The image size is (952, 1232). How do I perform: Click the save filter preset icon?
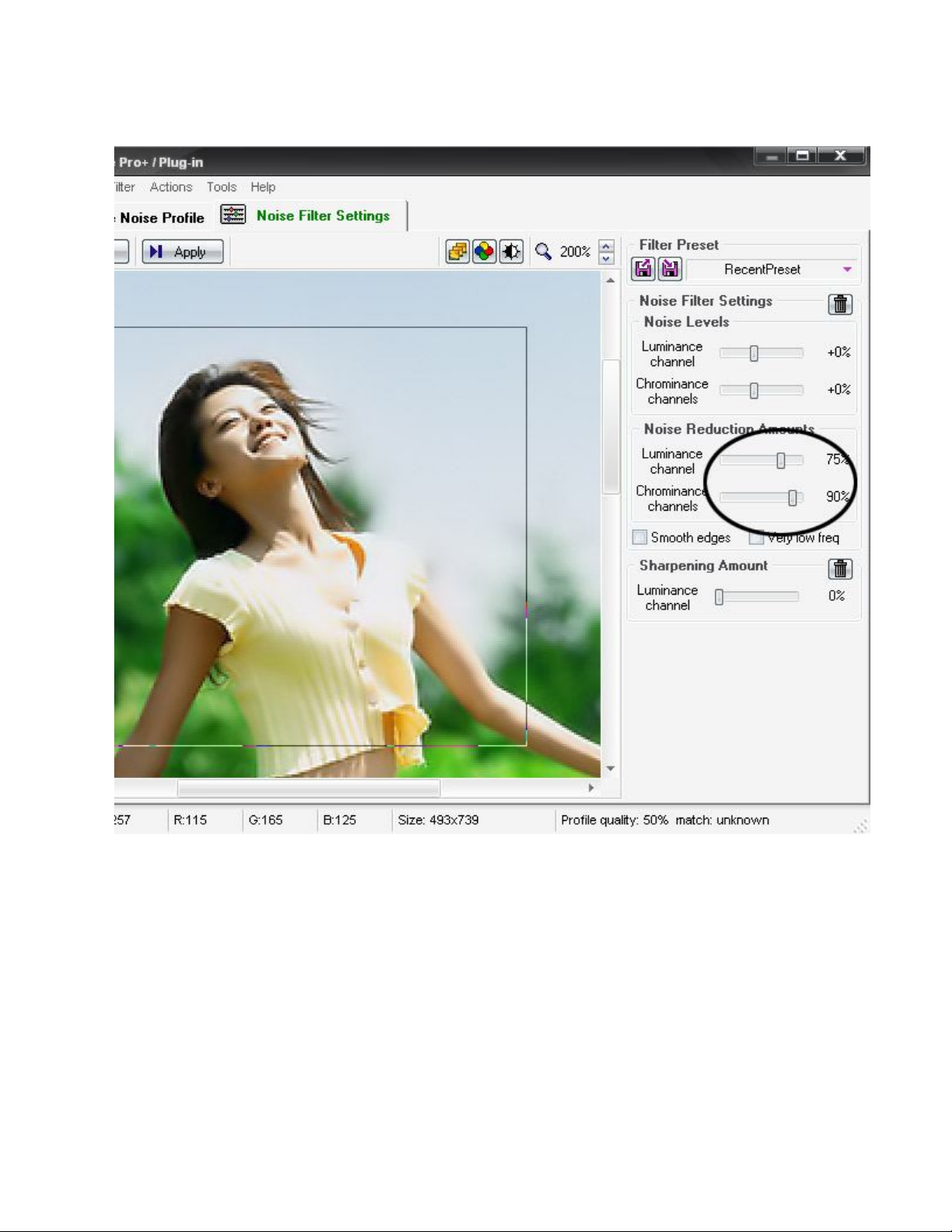(x=670, y=269)
